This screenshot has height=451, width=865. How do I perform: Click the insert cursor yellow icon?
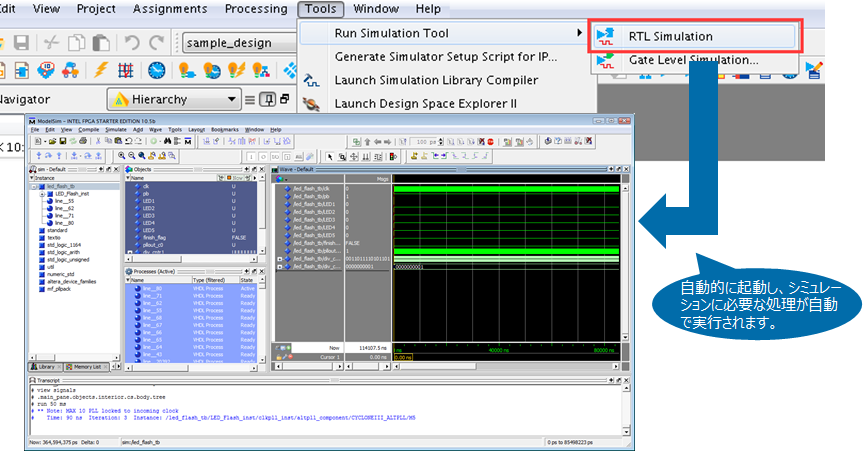click(414, 157)
